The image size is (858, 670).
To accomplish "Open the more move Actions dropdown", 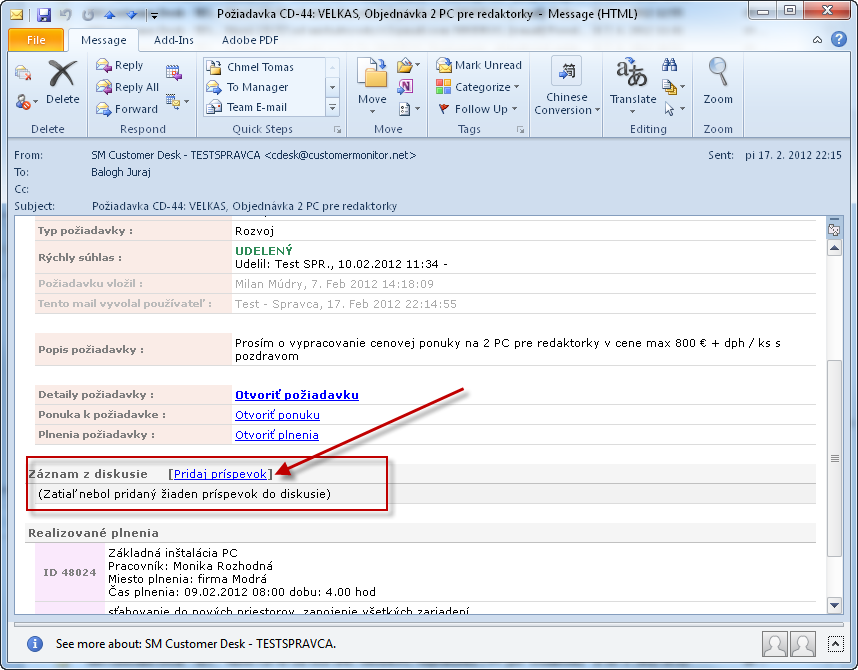I will click(x=409, y=109).
